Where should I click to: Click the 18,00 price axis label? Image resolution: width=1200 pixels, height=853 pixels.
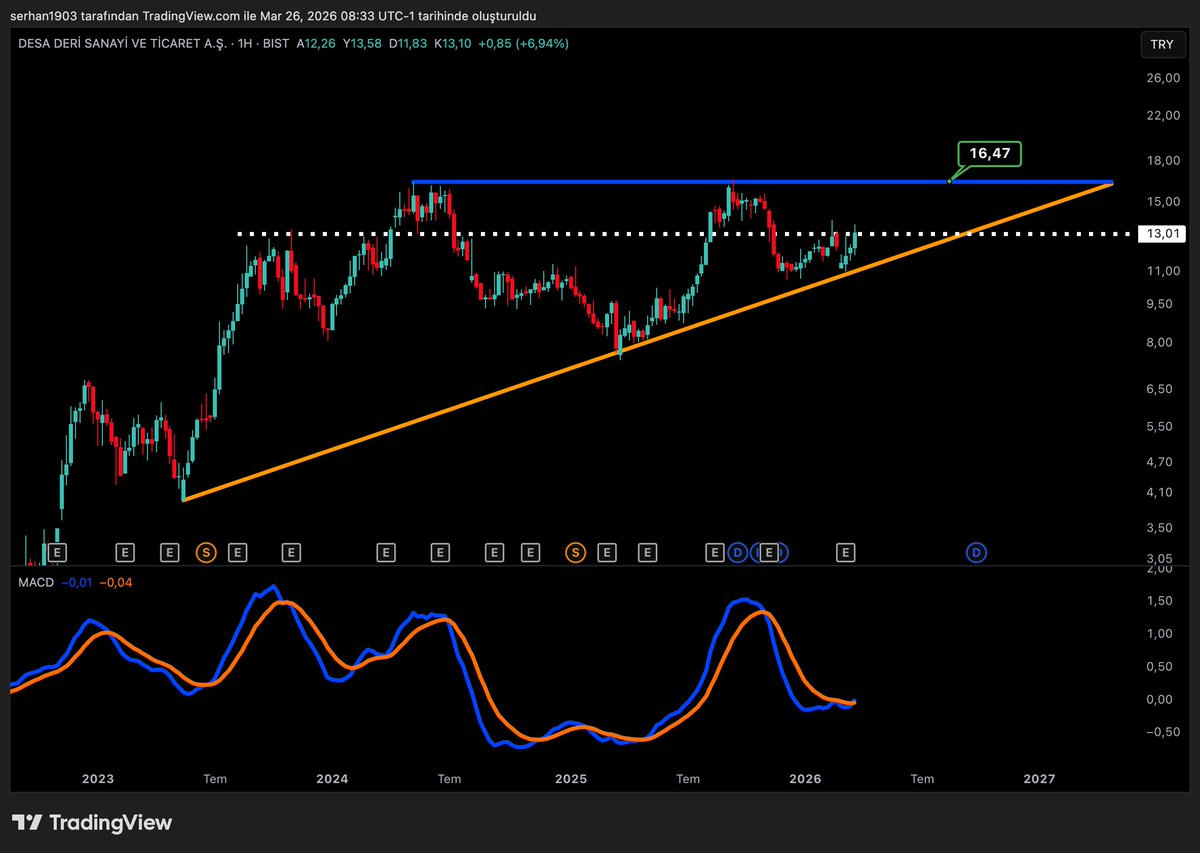pos(1163,161)
